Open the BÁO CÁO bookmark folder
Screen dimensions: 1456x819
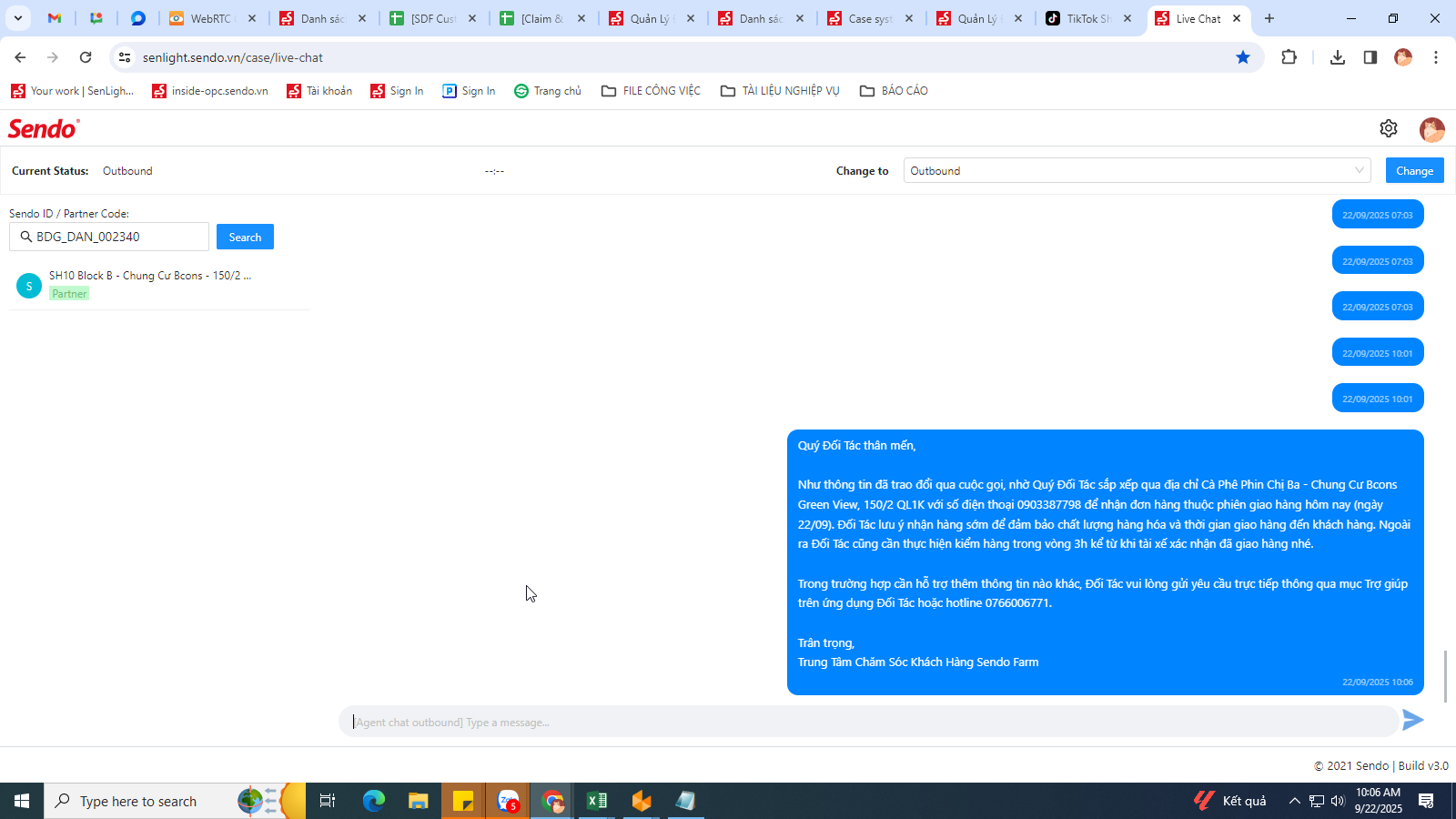894,91
